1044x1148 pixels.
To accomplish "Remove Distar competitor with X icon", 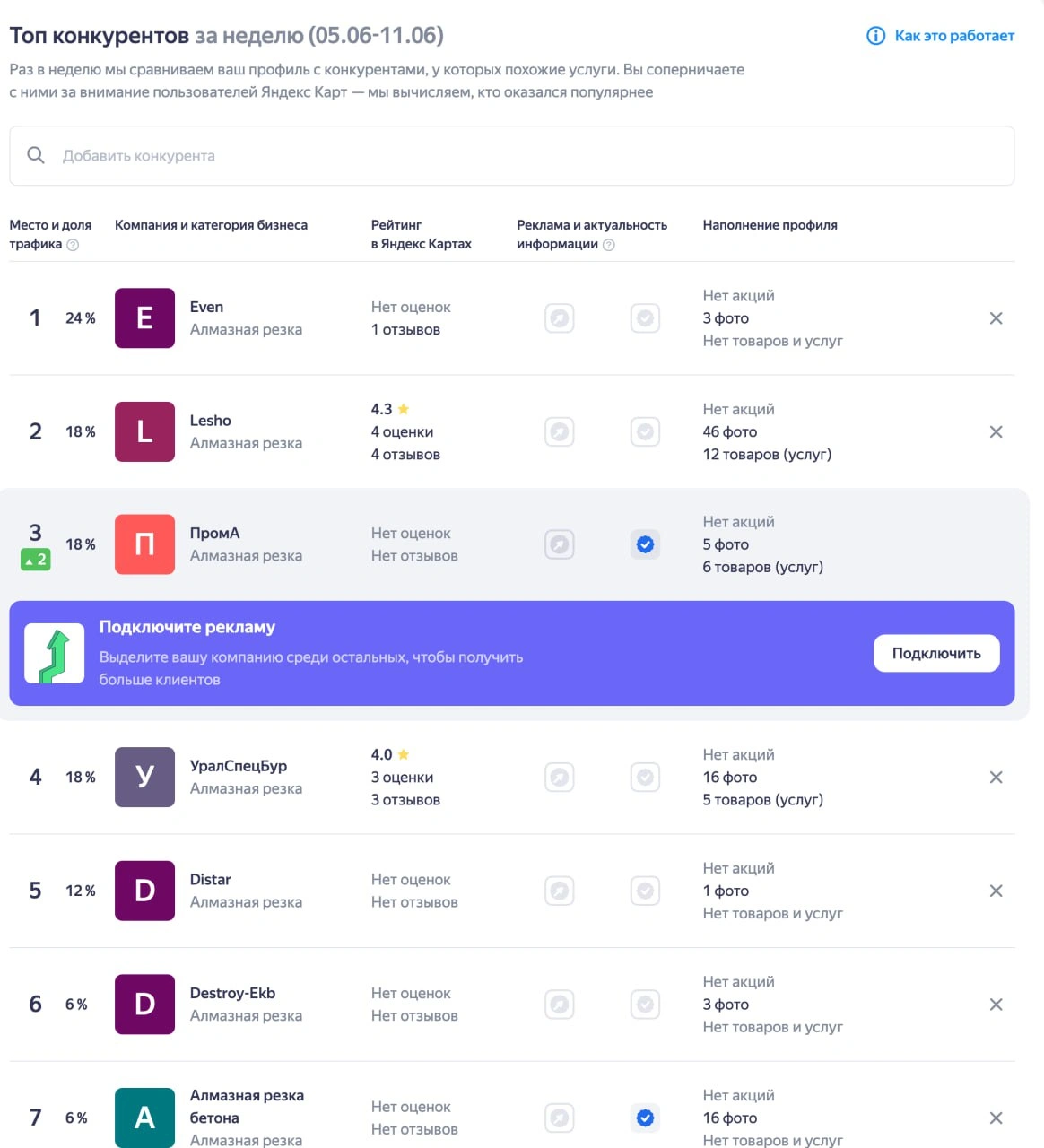I will 996,891.
